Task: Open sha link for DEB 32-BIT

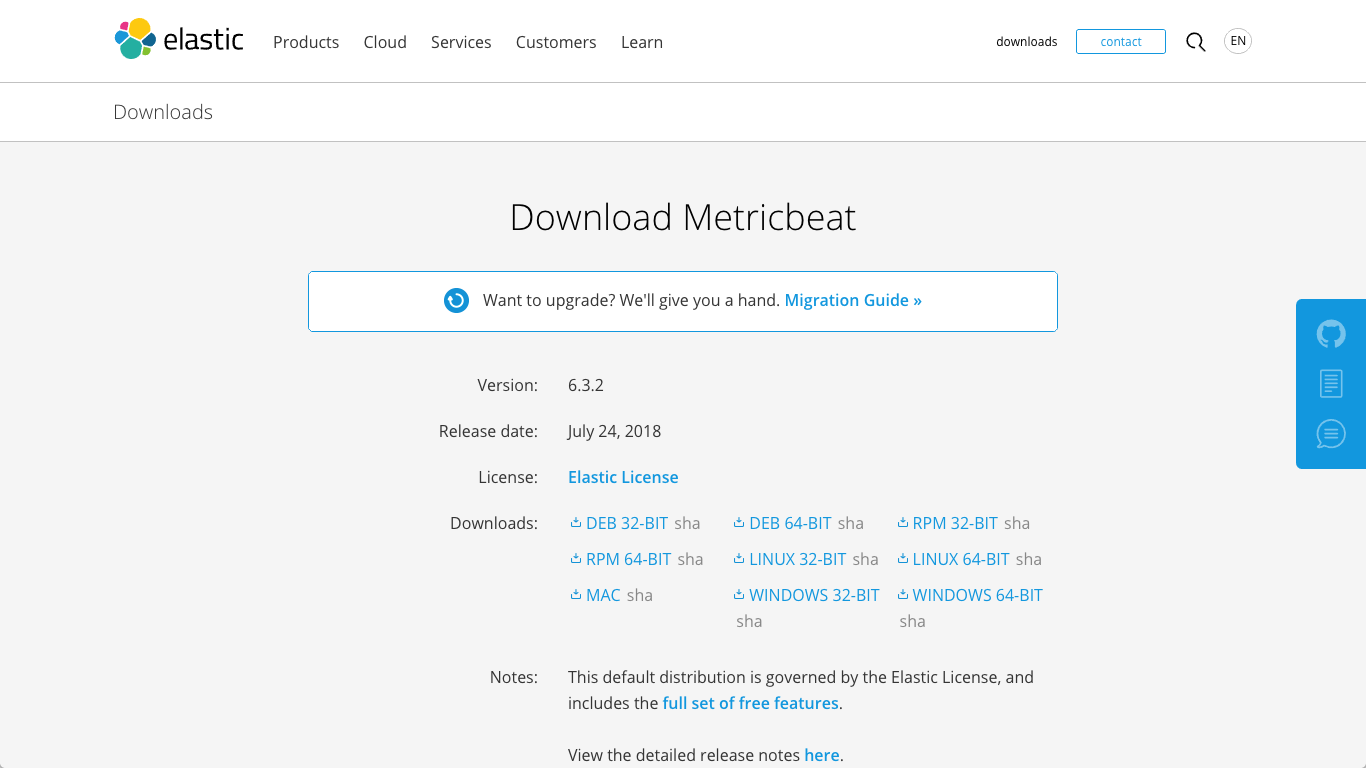Action: pos(687,523)
